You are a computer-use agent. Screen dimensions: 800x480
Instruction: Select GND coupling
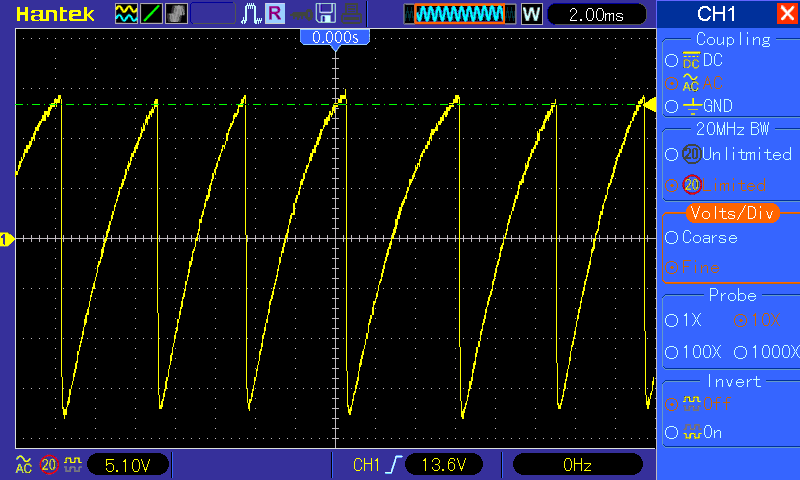click(x=699, y=106)
